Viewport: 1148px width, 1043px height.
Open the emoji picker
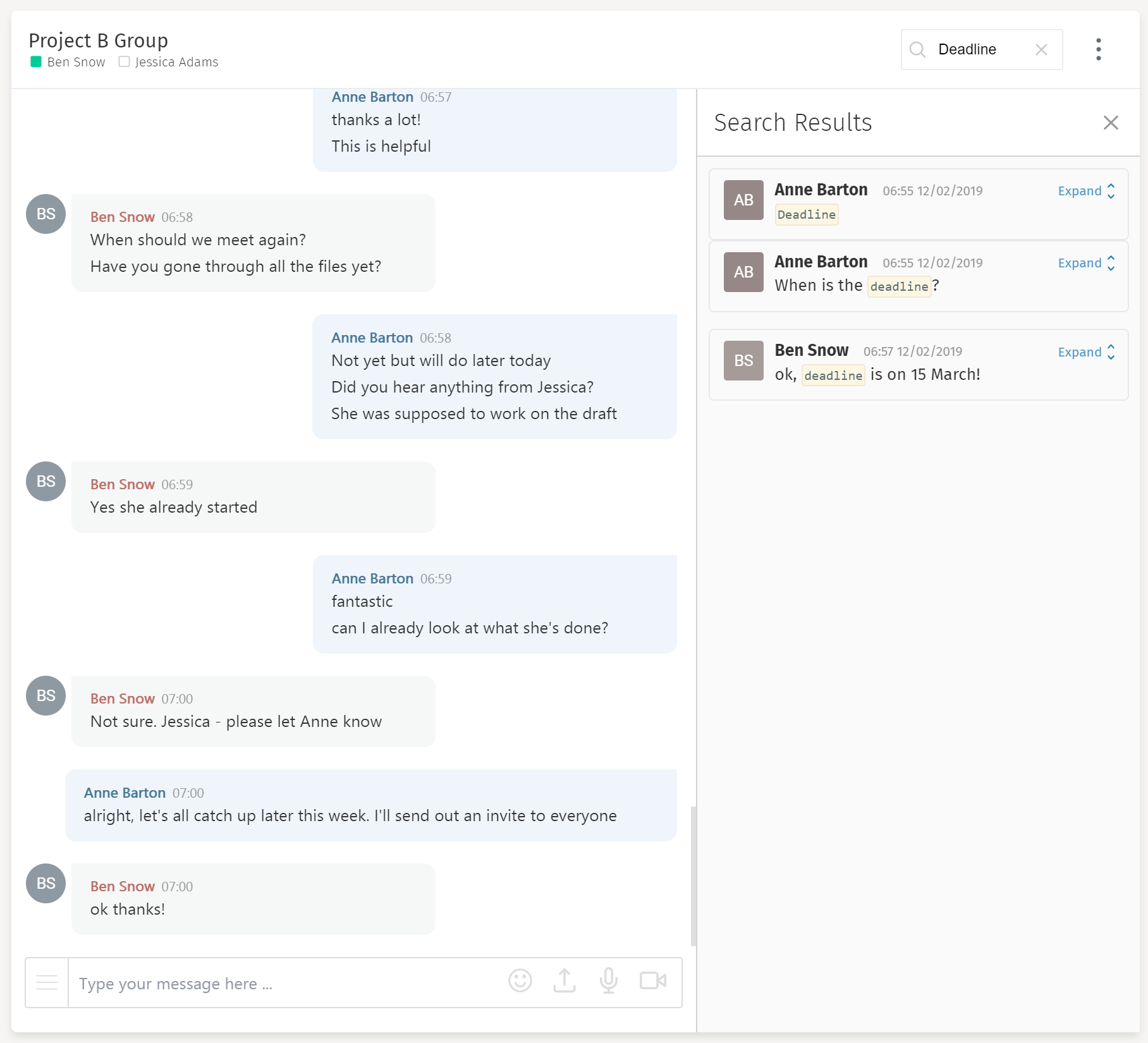[x=520, y=981]
